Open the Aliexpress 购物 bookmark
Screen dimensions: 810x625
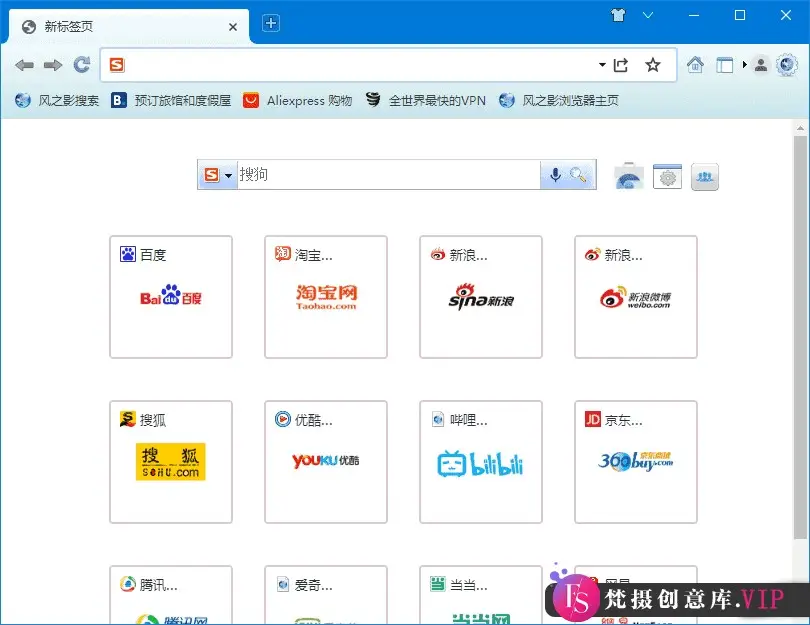point(298,100)
